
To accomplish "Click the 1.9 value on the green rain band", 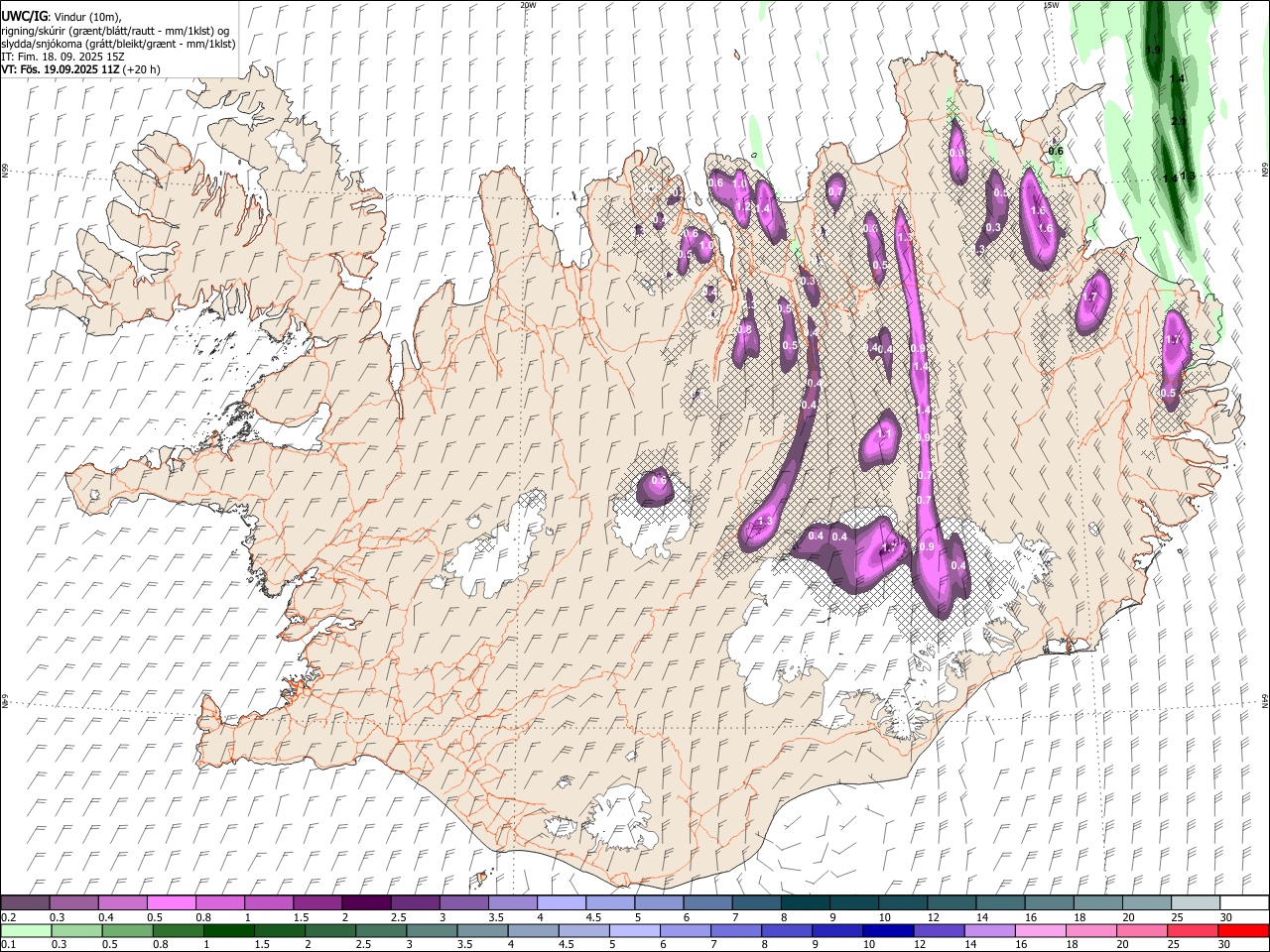I will pyautogui.click(x=1153, y=50).
